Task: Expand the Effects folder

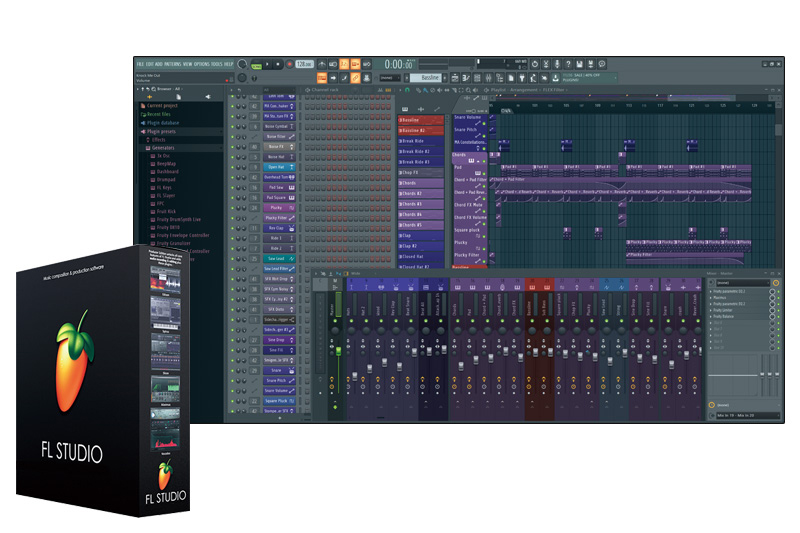Action: 158,140
